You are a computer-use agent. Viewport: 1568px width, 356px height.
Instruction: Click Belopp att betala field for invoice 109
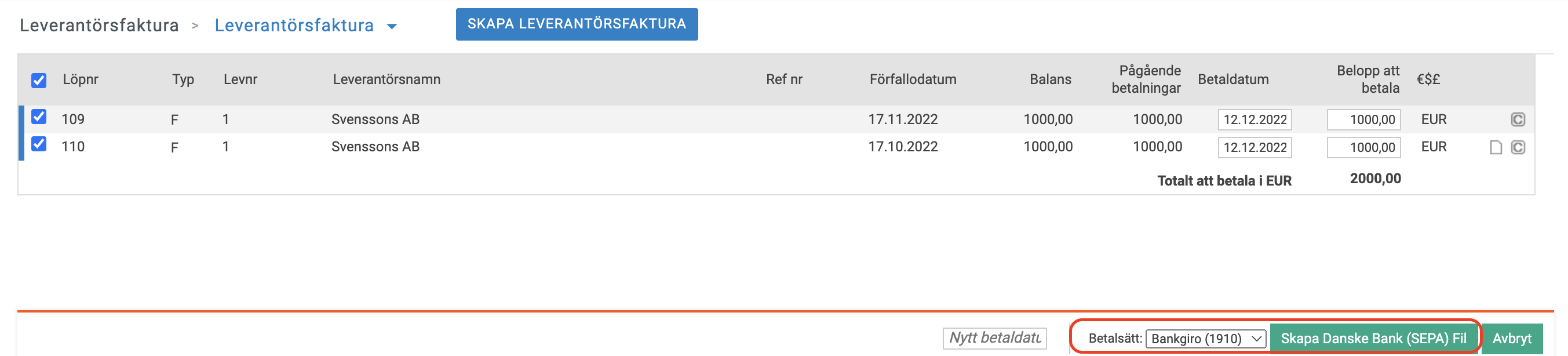(1363, 119)
